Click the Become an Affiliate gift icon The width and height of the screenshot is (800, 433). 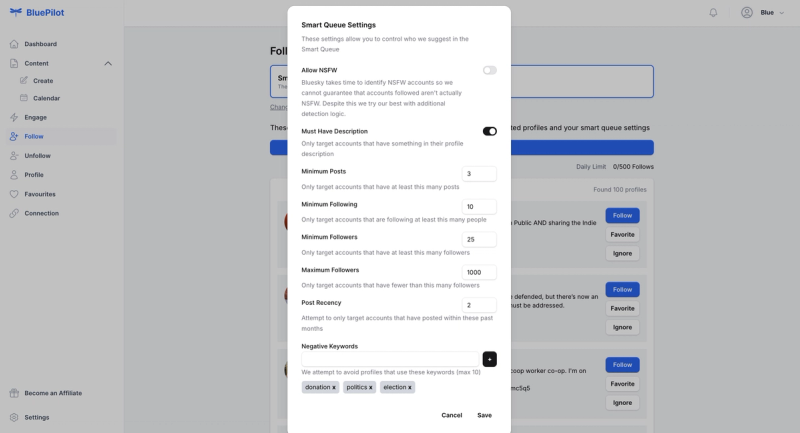coord(14,393)
